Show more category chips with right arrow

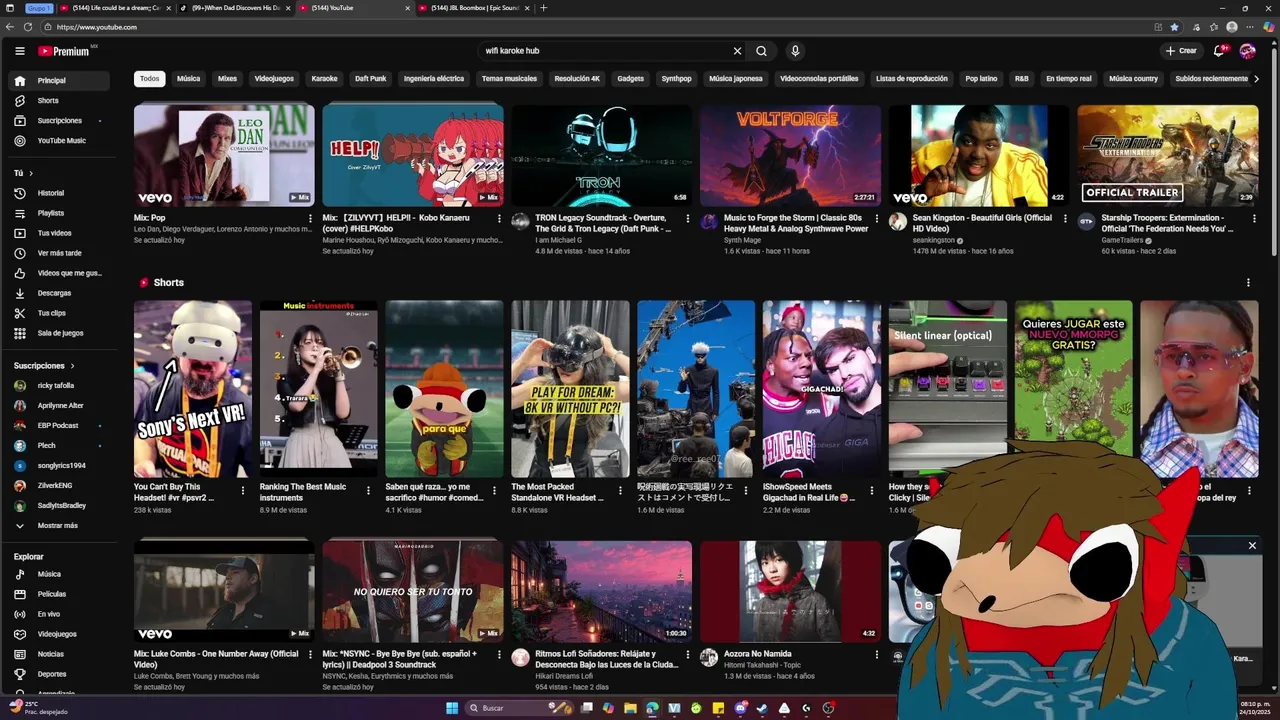click(1256, 78)
